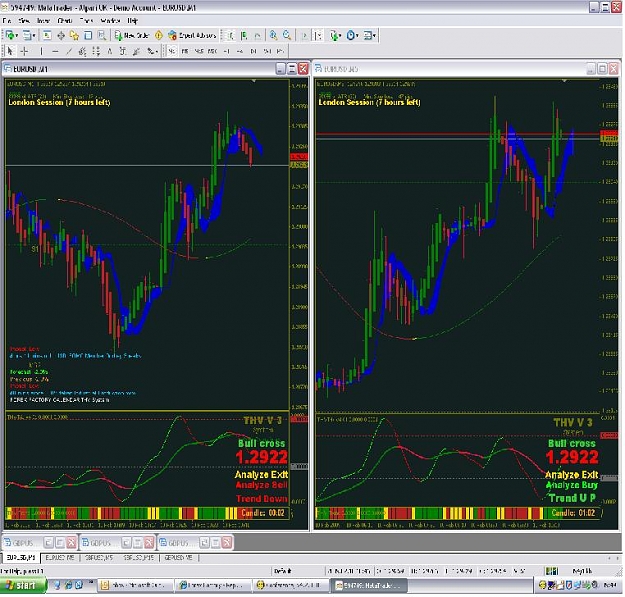Viewport: 625px width, 597px height.
Task: Open the conference taskbar window button
Action: click(292, 585)
